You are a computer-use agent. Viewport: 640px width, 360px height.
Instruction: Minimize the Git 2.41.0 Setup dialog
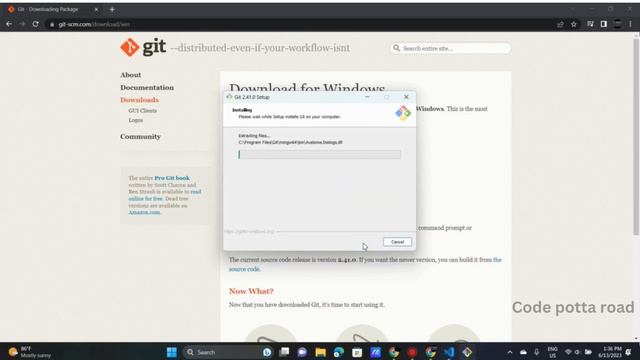(x=367, y=97)
